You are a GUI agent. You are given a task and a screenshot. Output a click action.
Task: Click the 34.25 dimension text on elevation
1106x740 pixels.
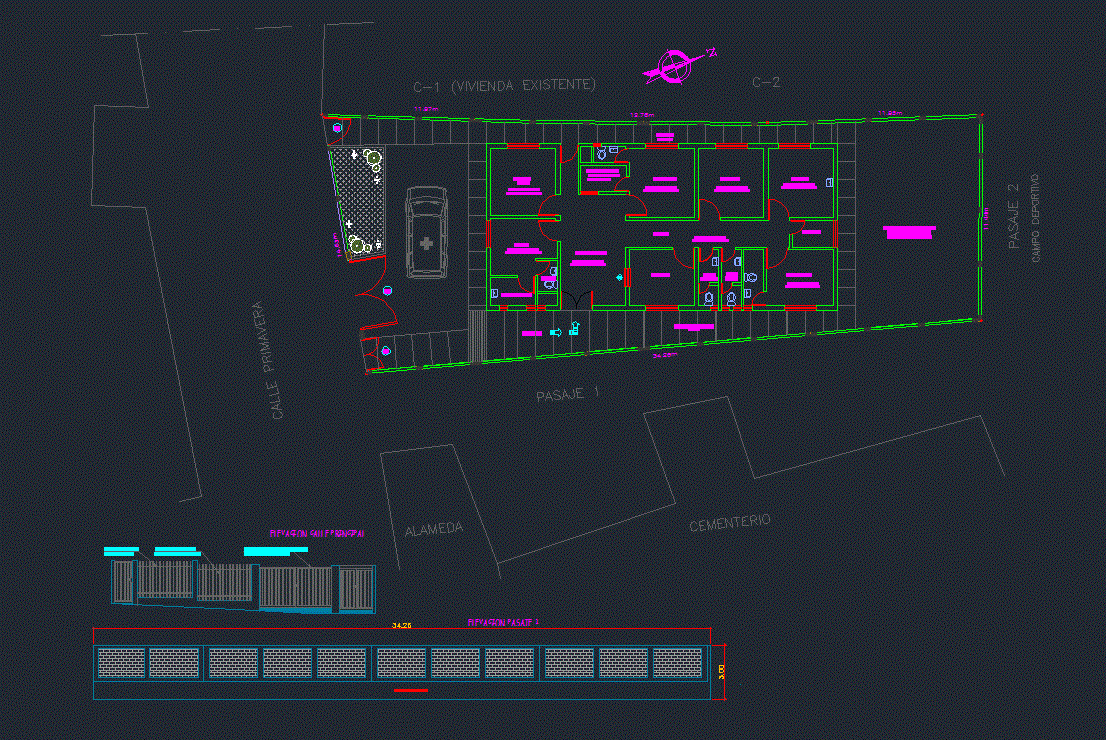(402, 626)
